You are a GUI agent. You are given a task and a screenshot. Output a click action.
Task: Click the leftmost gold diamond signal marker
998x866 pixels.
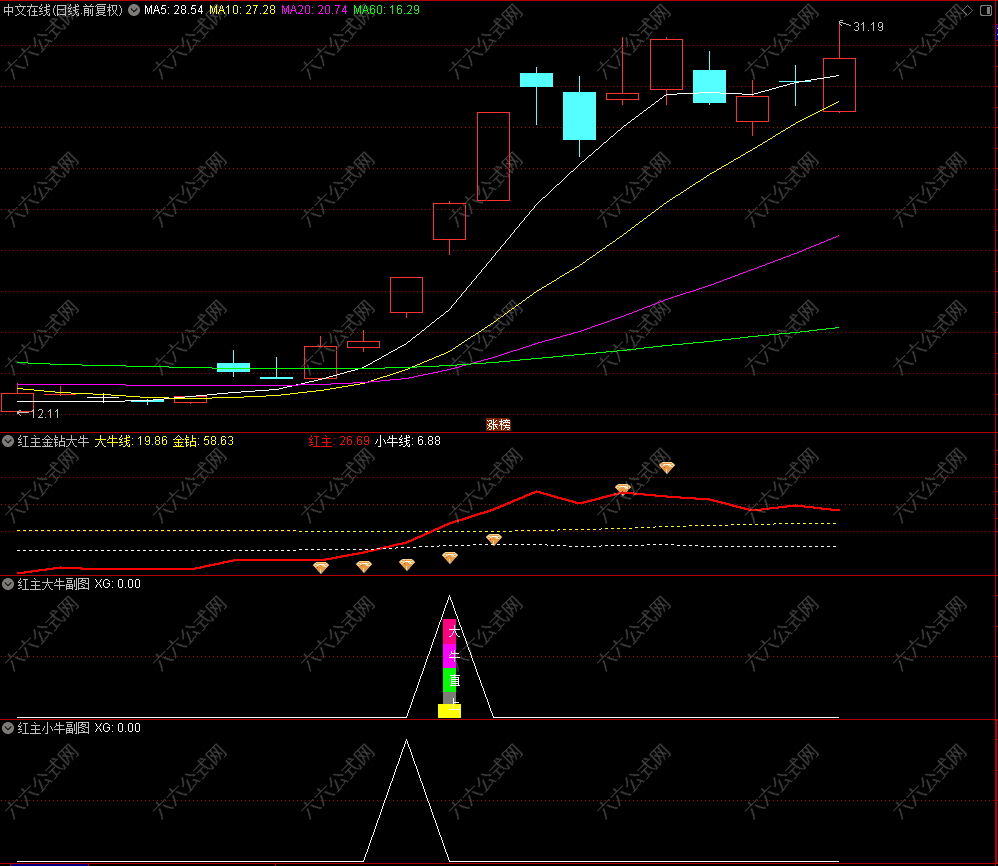pos(321,567)
